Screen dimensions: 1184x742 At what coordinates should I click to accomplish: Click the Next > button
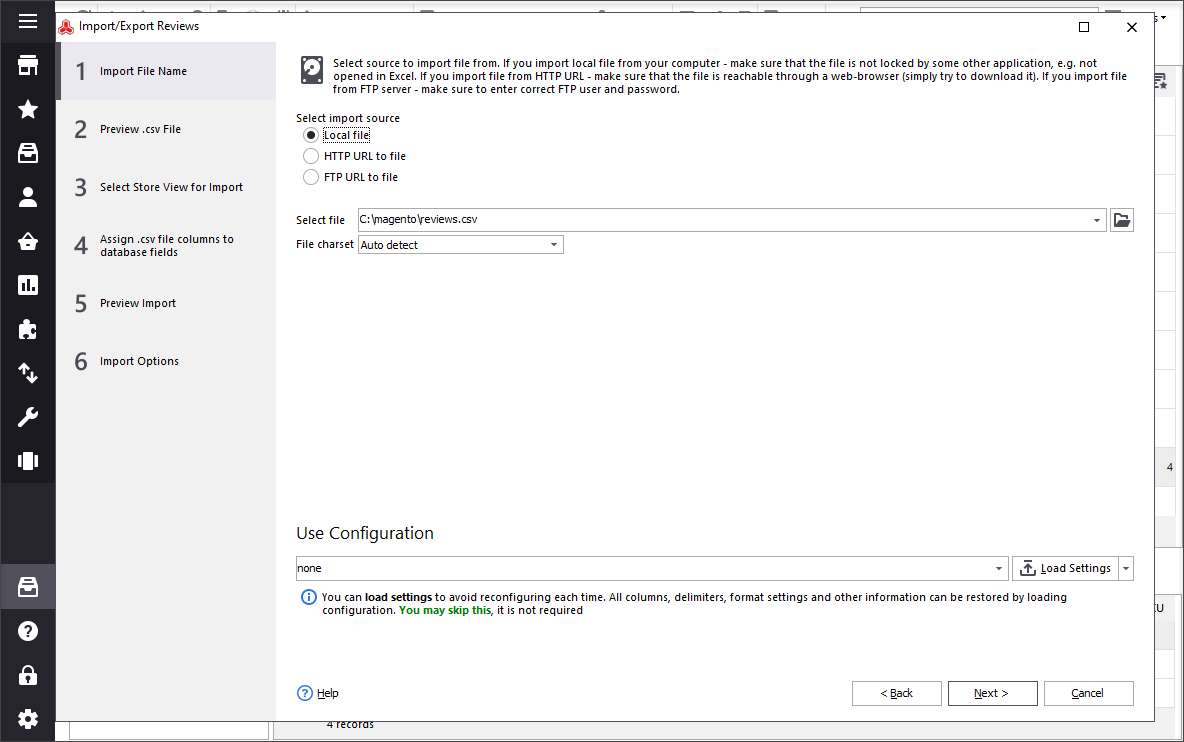[992, 693]
